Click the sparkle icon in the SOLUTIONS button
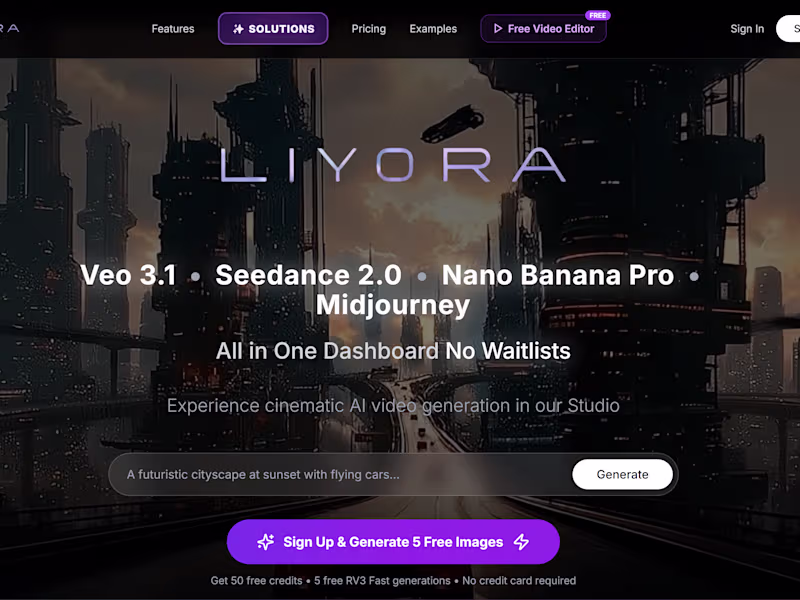 click(x=238, y=29)
